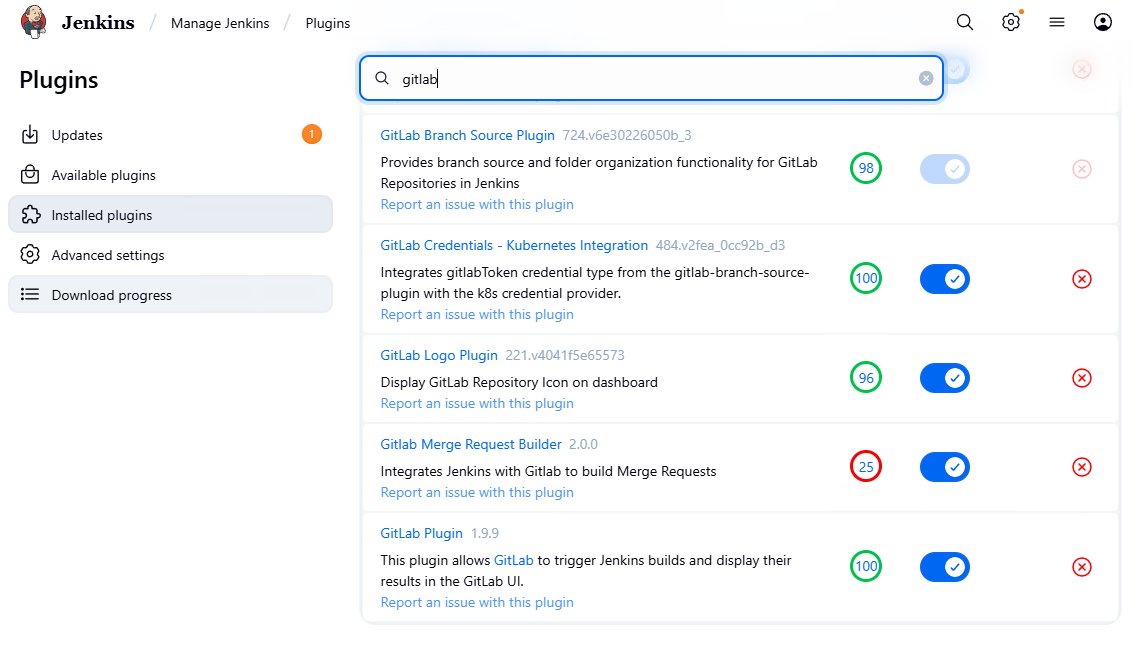The width and height of the screenshot is (1136, 647).
Task: Clear the gitlab search text
Action: pos(926,79)
